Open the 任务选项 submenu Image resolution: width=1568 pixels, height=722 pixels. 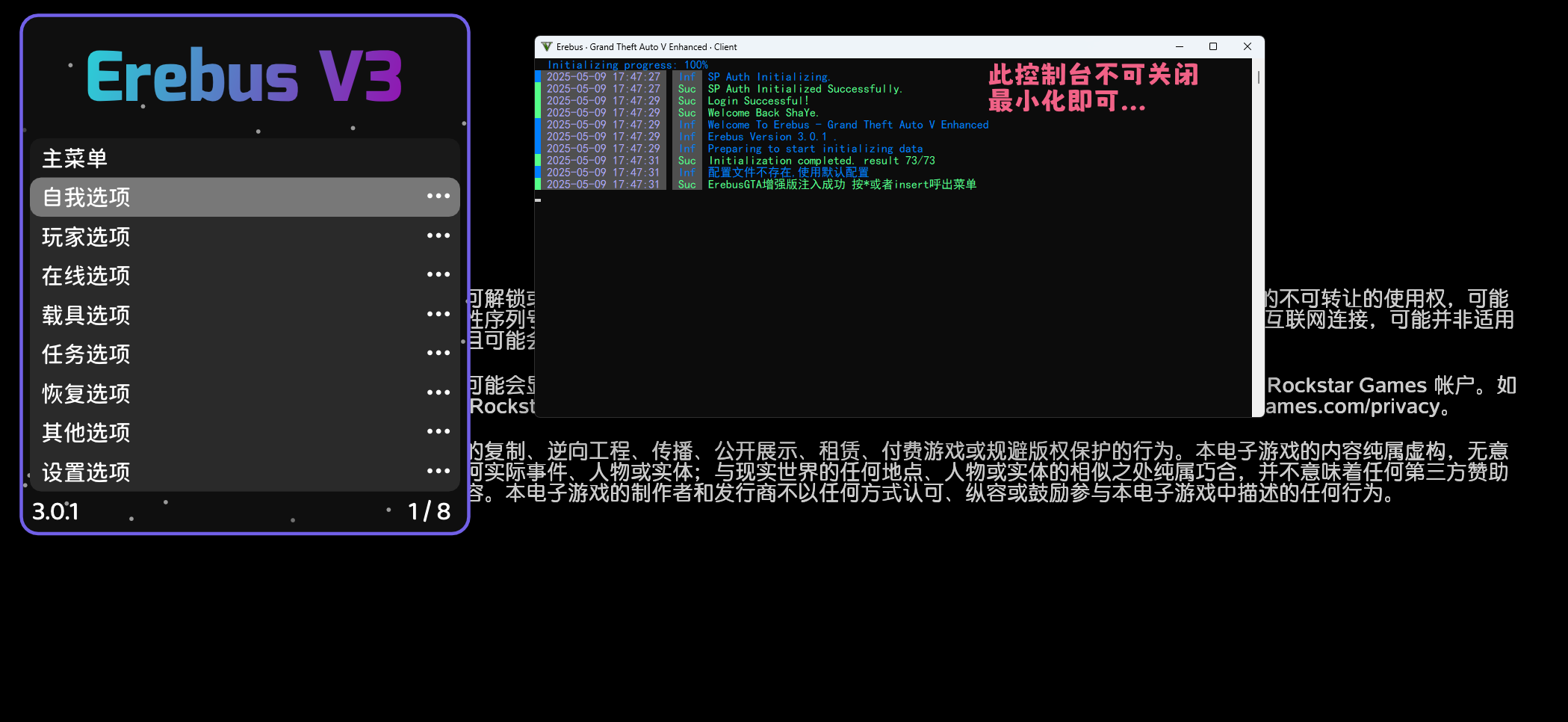tap(87, 354)
